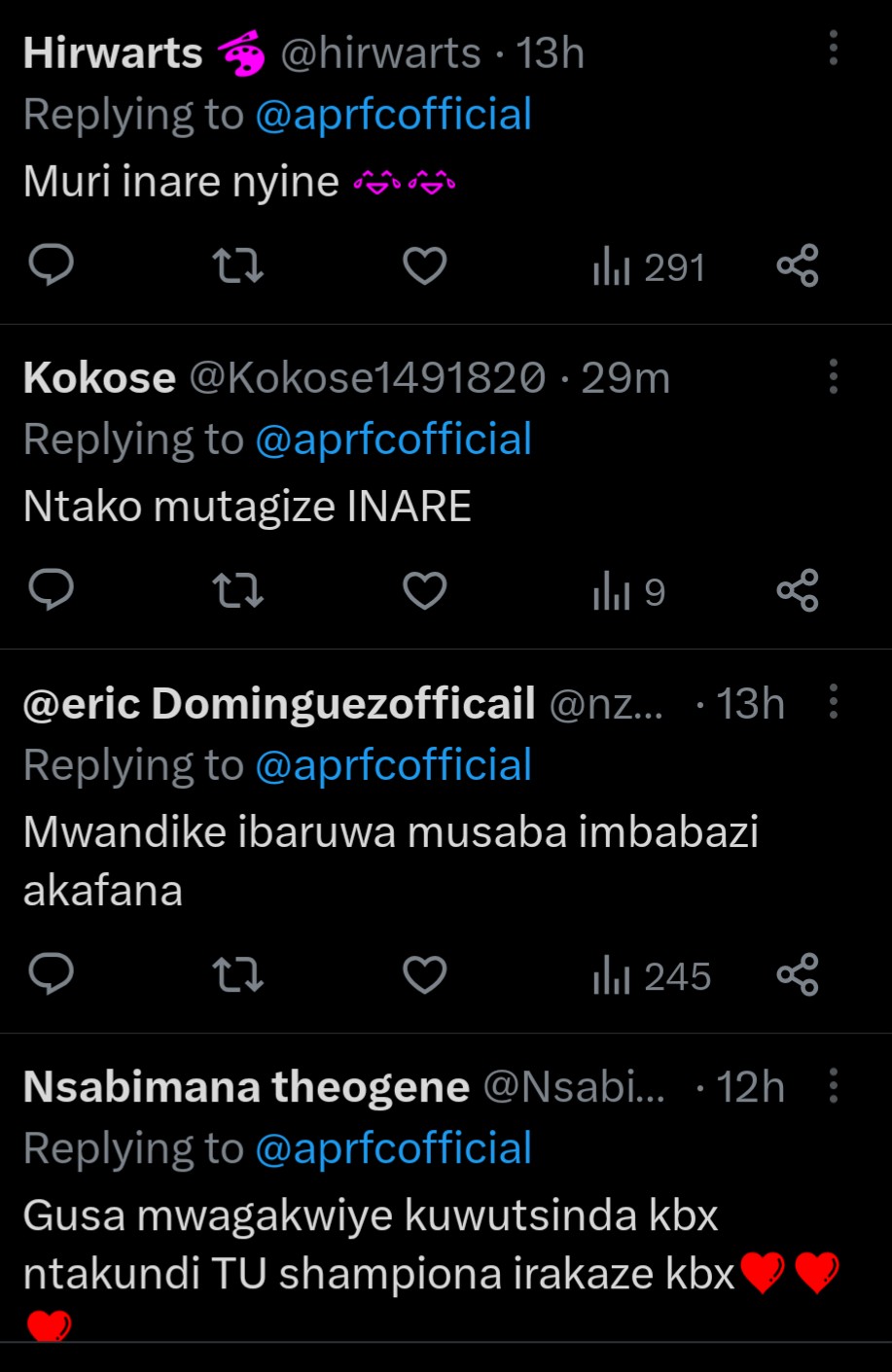Screen dimensions: 892x1372
Task: Open more options on Nsabimana theogene's tweet
Action: coord(834,1085)
